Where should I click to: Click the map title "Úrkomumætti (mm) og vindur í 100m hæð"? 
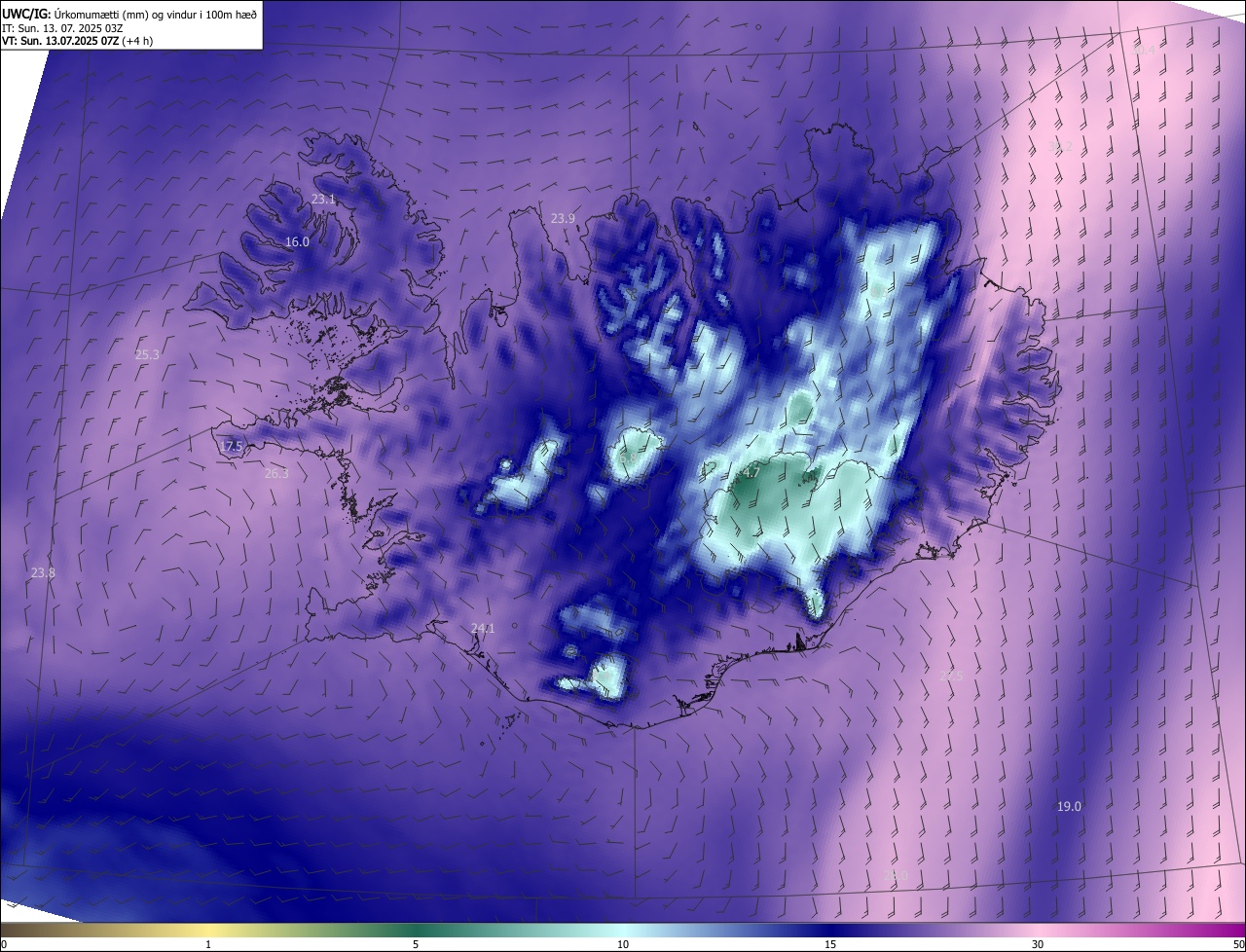[x=154, y=15]
